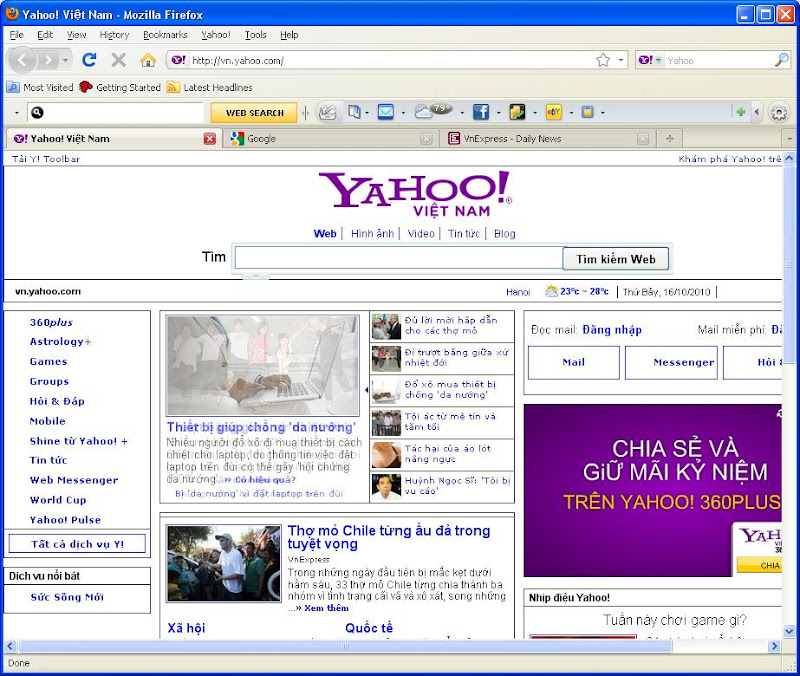Click the Forward navigation arrow
Viewport: 800px width, 676px height.
pyautogui.click(x=48, y=61)
